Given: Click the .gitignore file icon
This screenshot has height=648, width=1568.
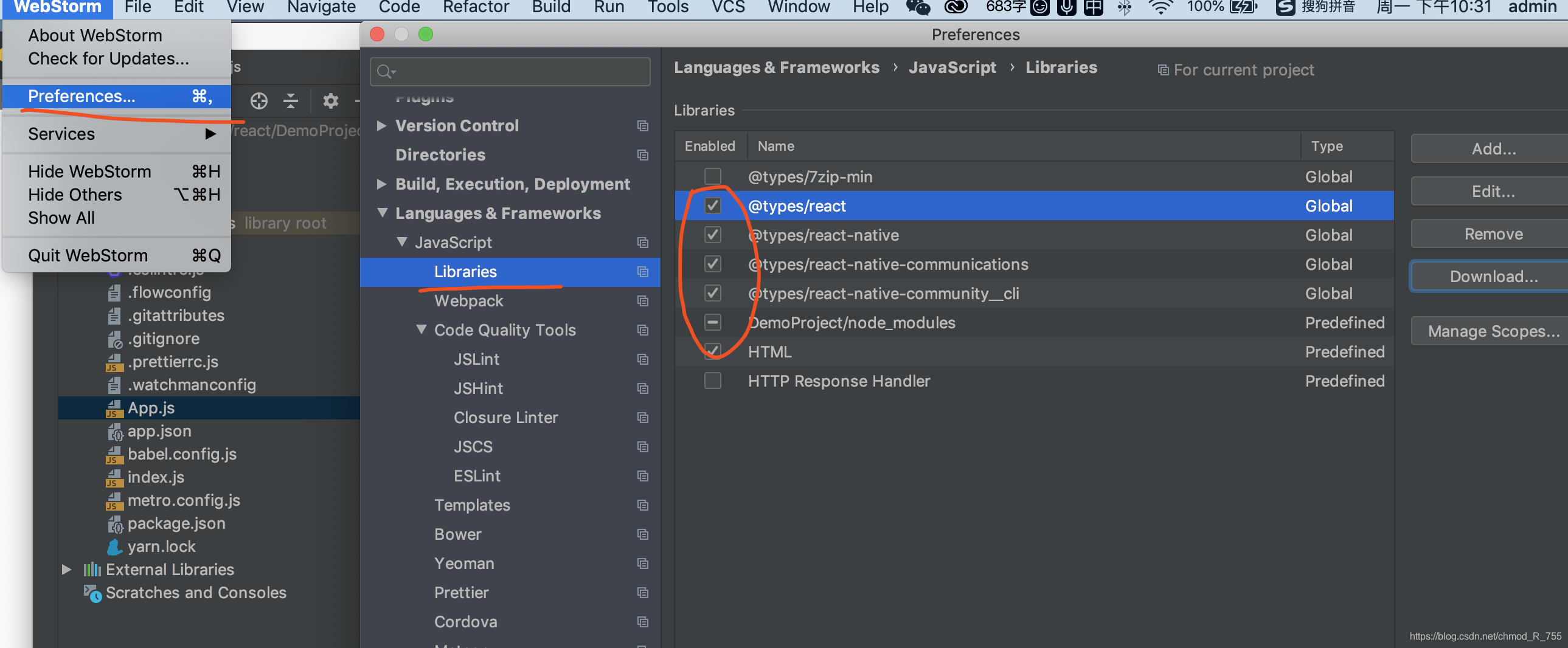Looking at the screenshot, I should 114,339.
